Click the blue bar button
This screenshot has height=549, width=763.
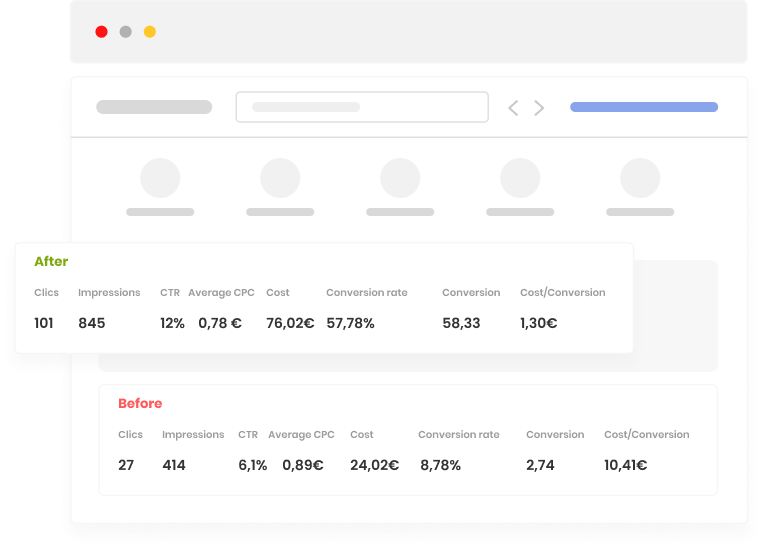[x=644, y=107]
